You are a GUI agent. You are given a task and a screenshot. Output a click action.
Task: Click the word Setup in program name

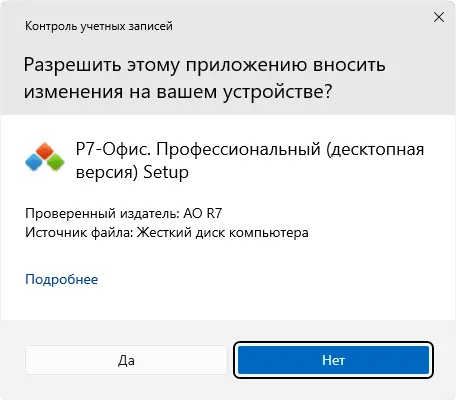coord(166,173)
